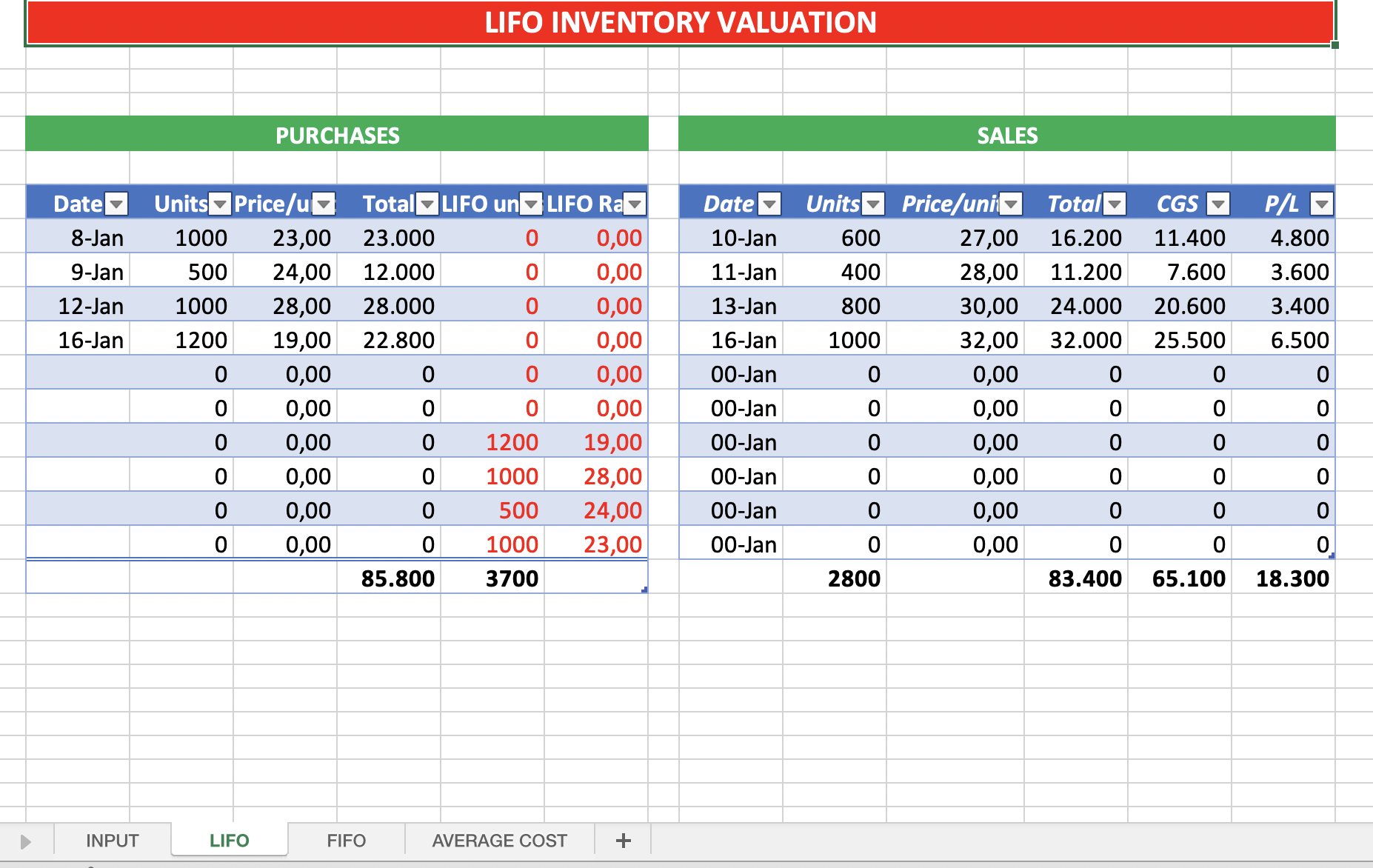
Task: Select purchase total cell 23.000
Action: pos(389,238)
